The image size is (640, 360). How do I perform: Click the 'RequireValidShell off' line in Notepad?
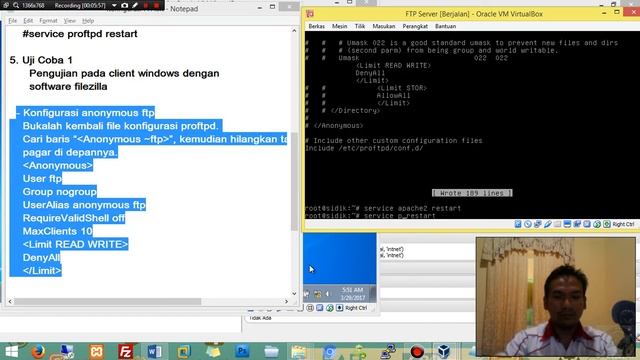coord(74,218)
